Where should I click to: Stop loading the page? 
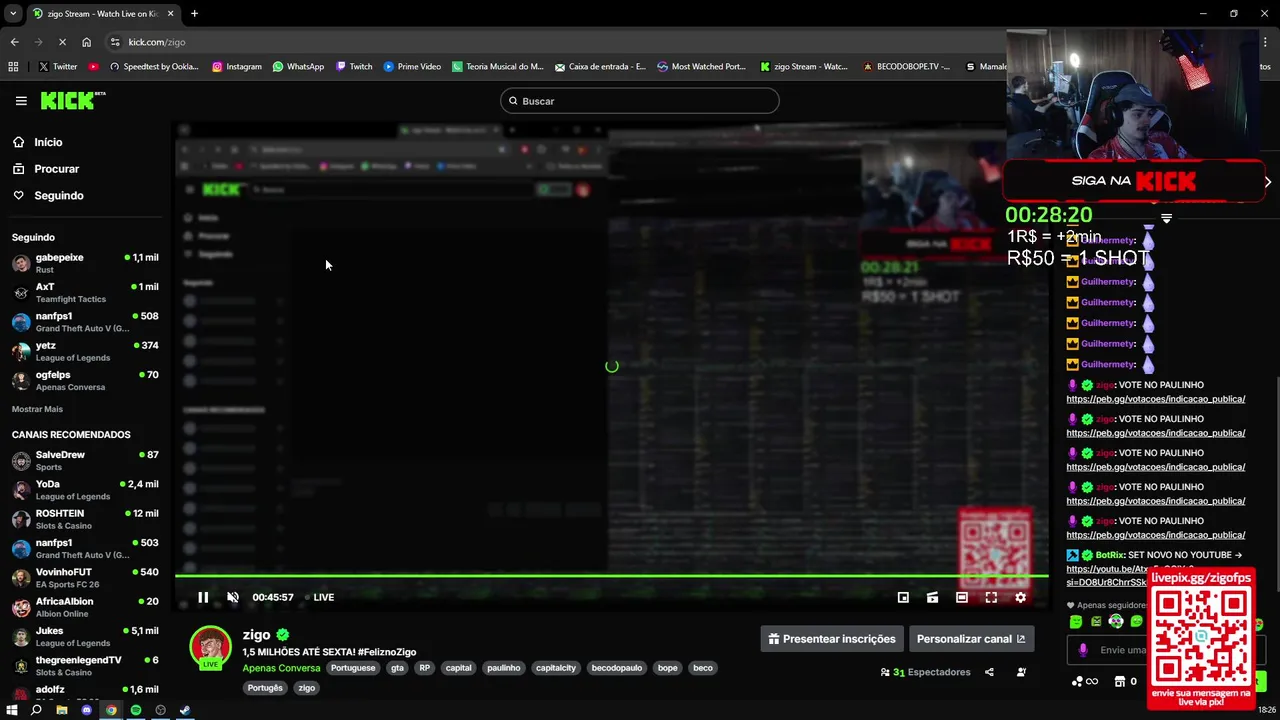point(62,42)
